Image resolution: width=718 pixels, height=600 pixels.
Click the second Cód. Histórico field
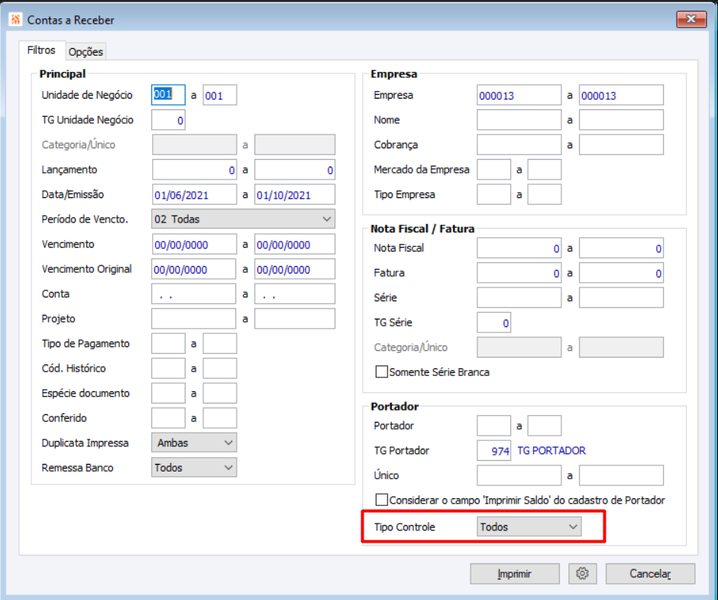point(220,368)
